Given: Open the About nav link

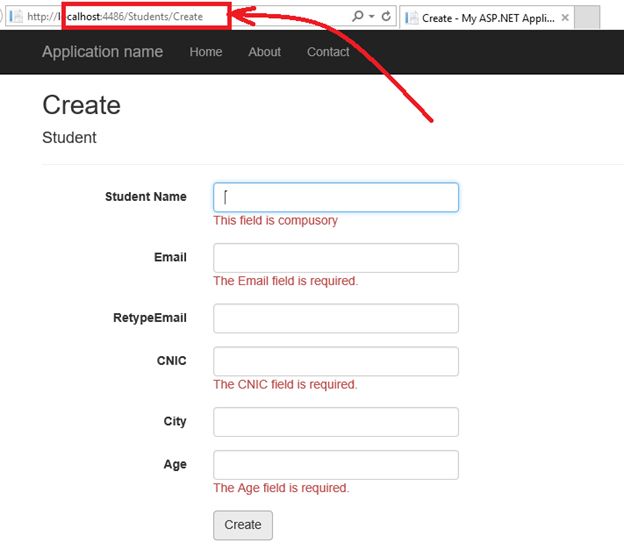Looking at the screenshot, I should 265,52.
